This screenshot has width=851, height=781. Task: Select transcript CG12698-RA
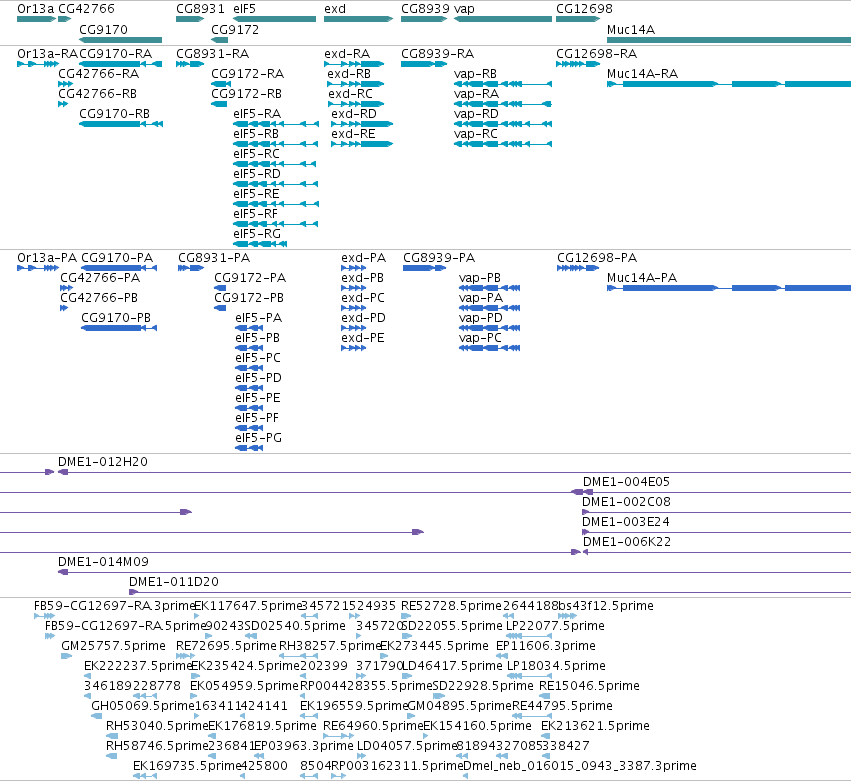[578, 64]
